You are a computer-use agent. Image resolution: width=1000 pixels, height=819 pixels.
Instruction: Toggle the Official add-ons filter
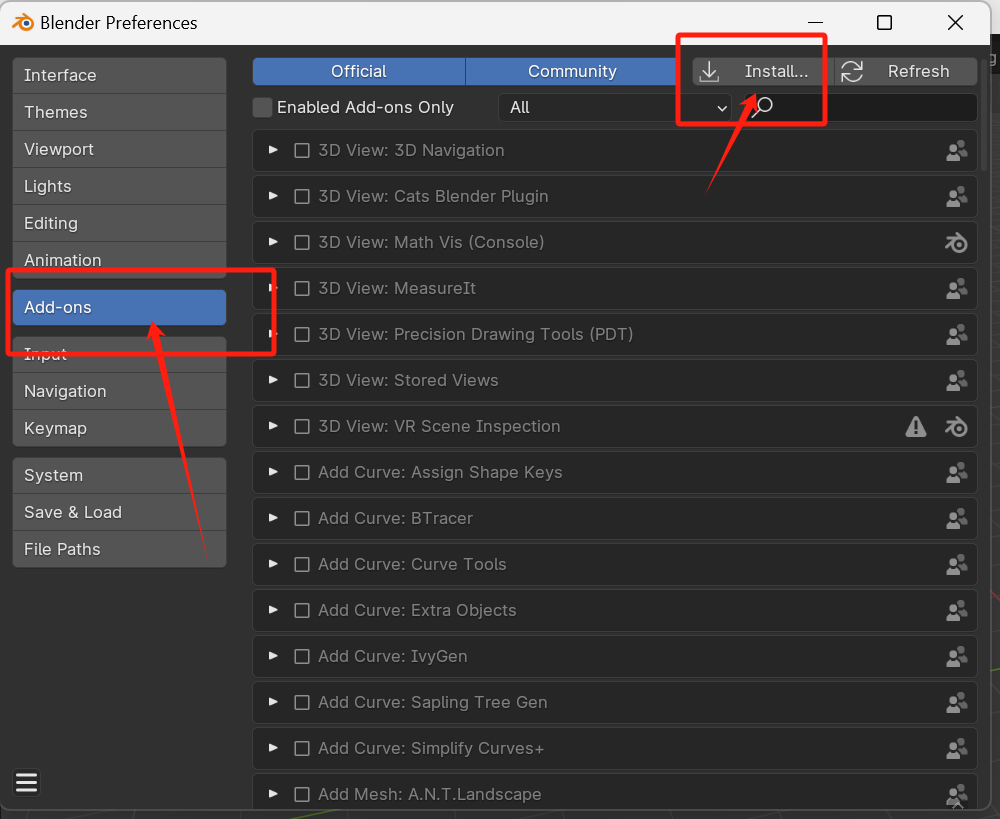(359, 71)
